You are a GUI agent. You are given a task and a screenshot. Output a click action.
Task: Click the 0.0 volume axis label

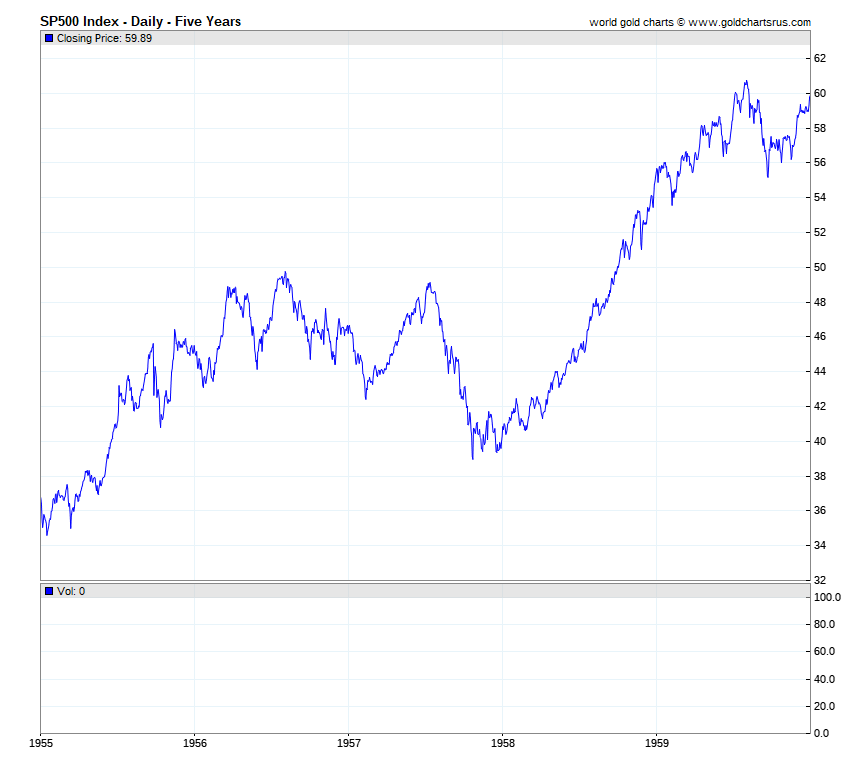pyautogui.click(x=822, y=733)
